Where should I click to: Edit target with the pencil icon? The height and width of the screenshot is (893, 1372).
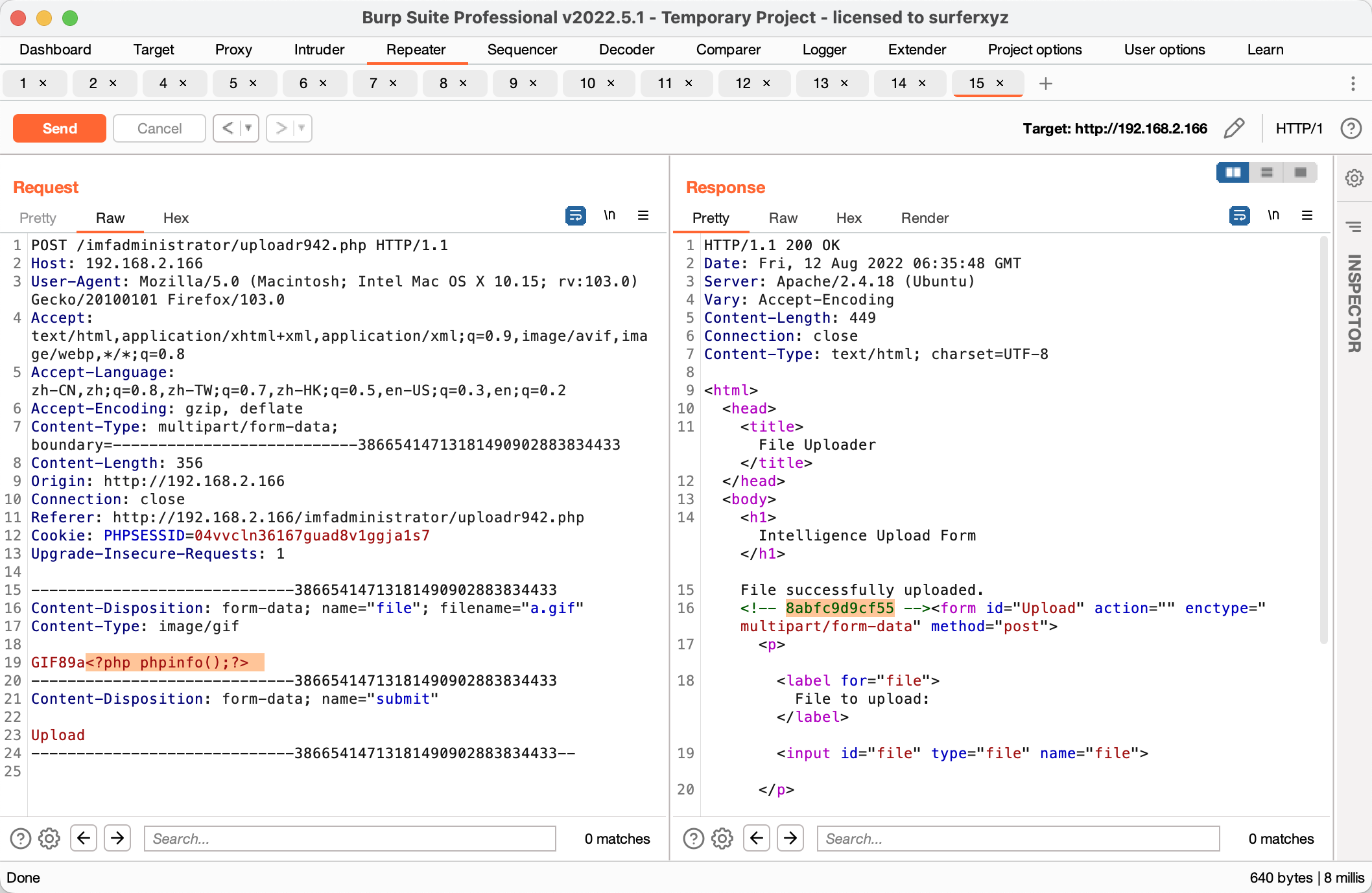pos(1234,128)
